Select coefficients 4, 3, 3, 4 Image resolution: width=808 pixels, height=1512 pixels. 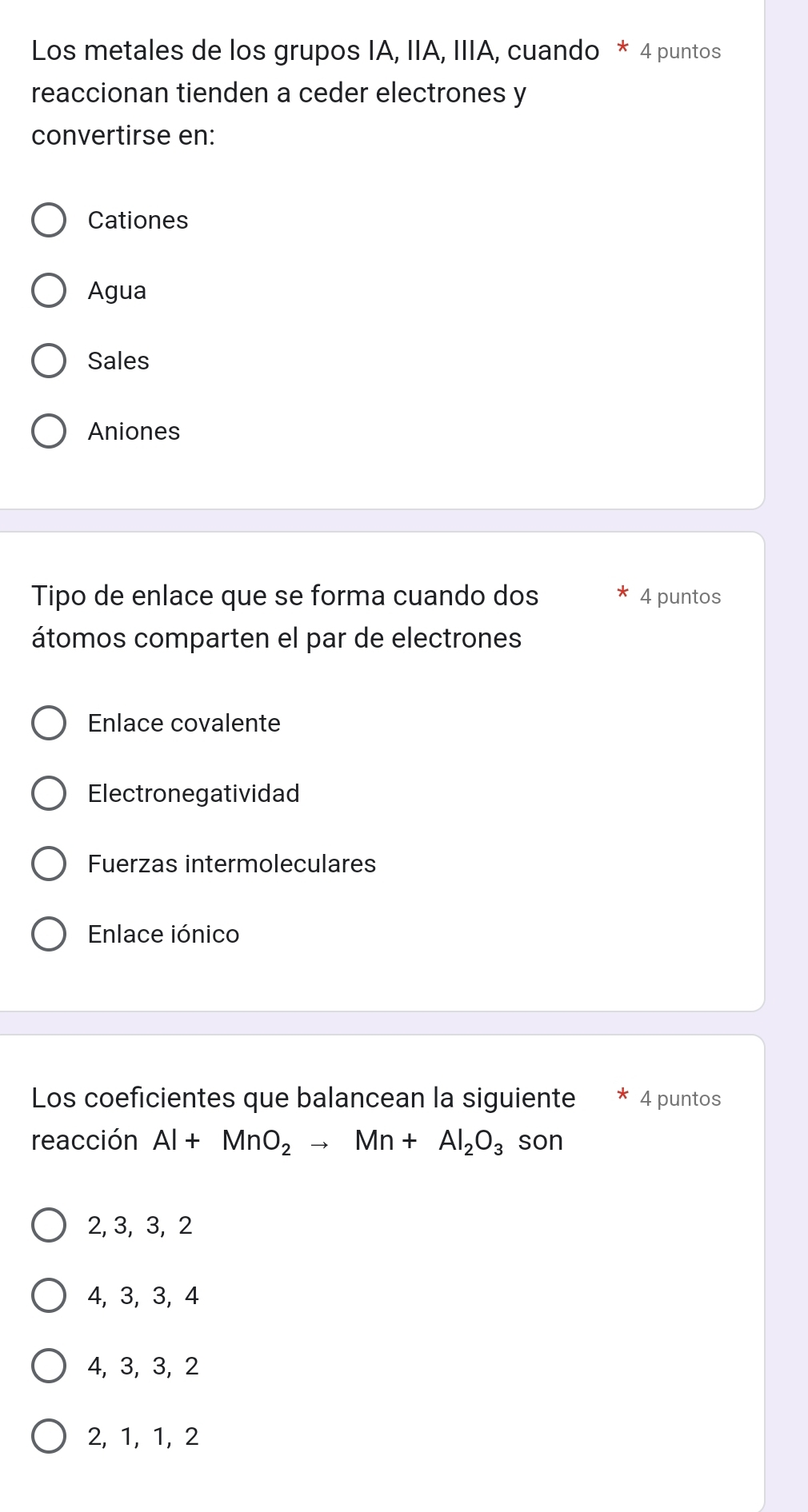pyautogui.click(x=49, y=1295)
